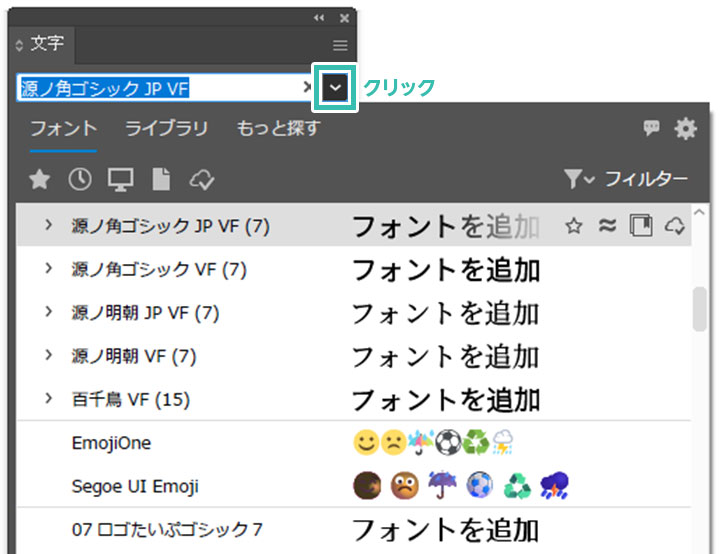Screen dimensions: 720x554
Task: Show recently used fonts via clock icon
Action: (x=80, y=180)
